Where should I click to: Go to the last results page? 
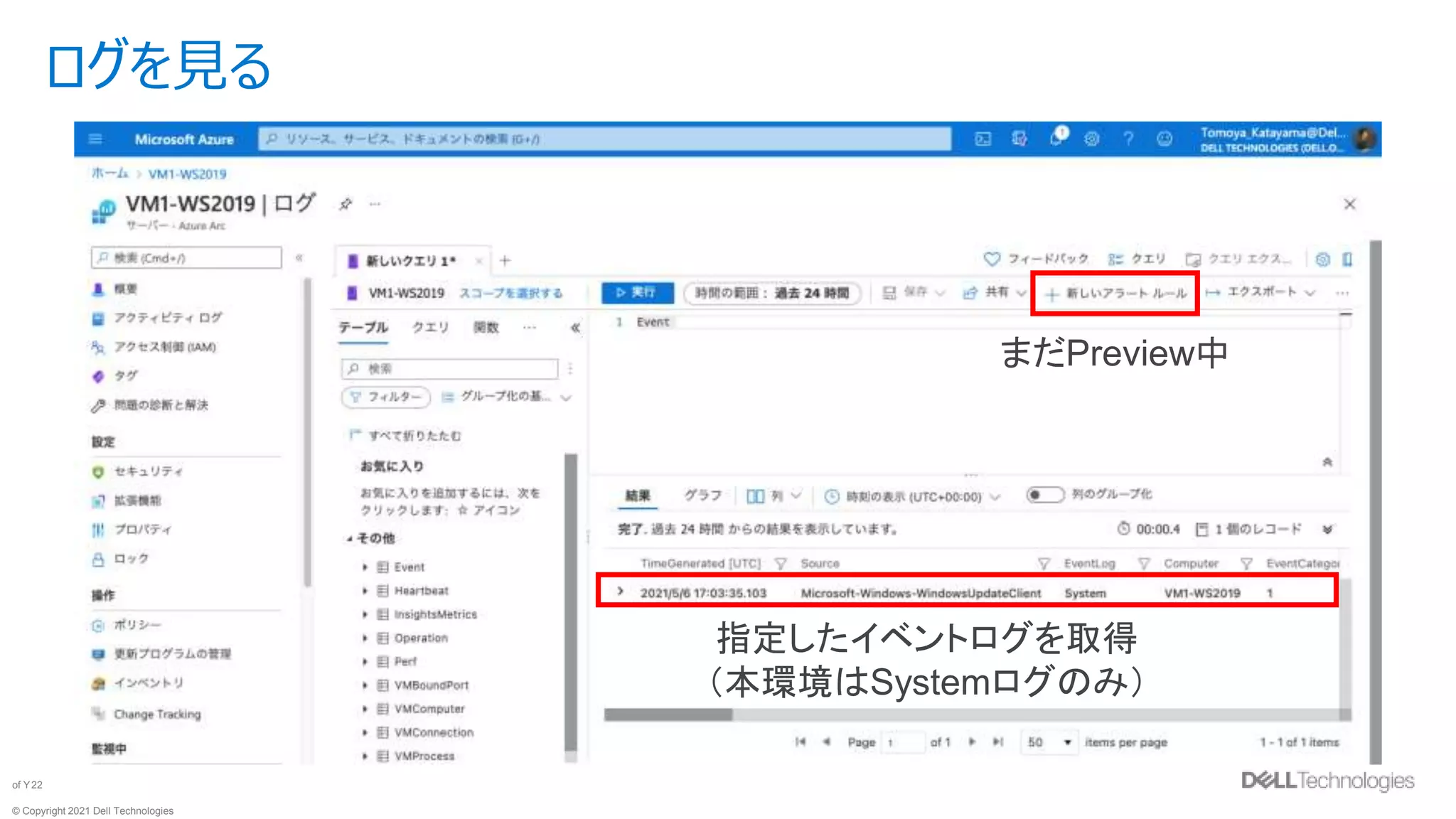coord(998,742)
